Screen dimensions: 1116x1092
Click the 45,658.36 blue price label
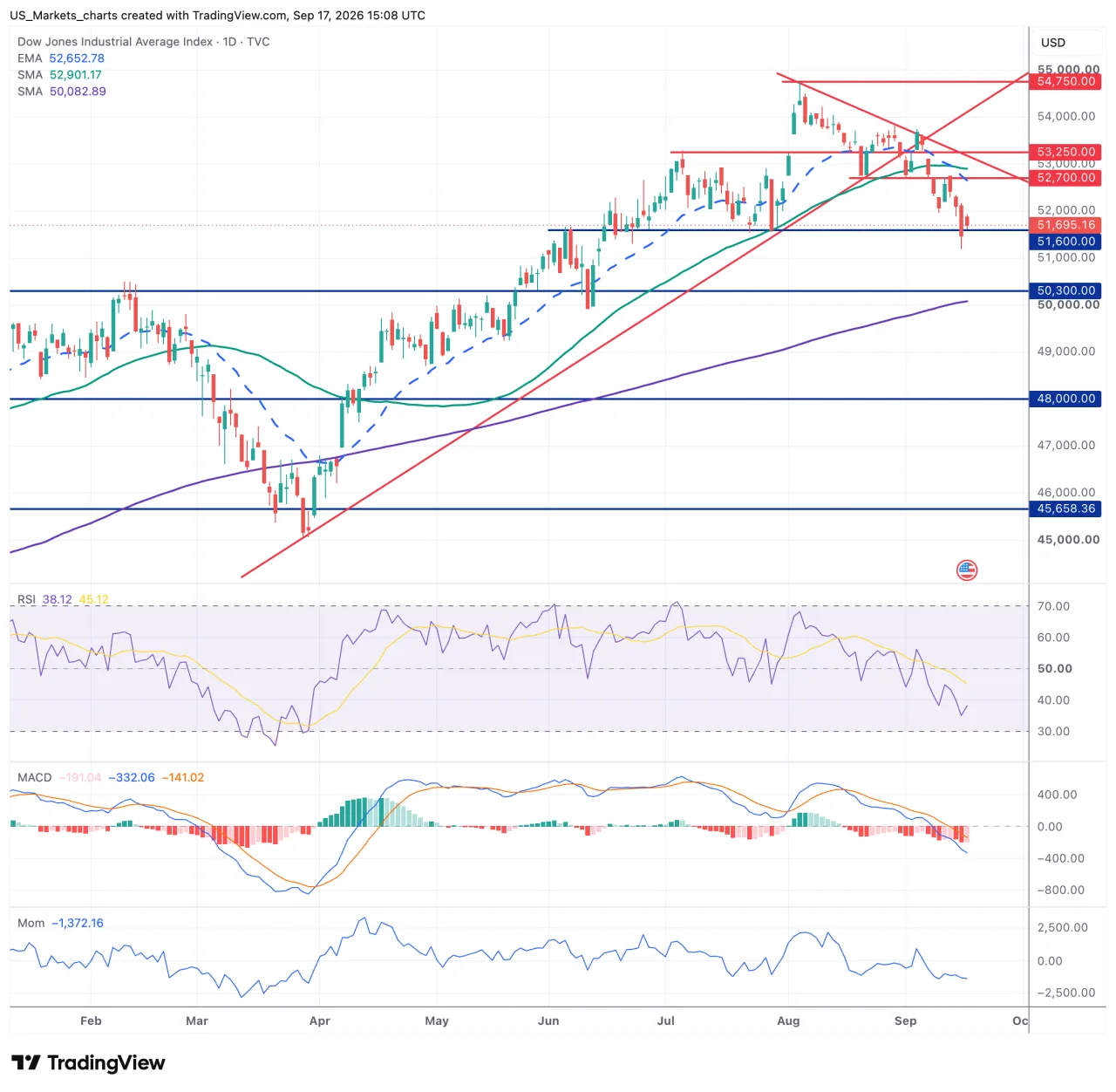[x=1065, y=508]
